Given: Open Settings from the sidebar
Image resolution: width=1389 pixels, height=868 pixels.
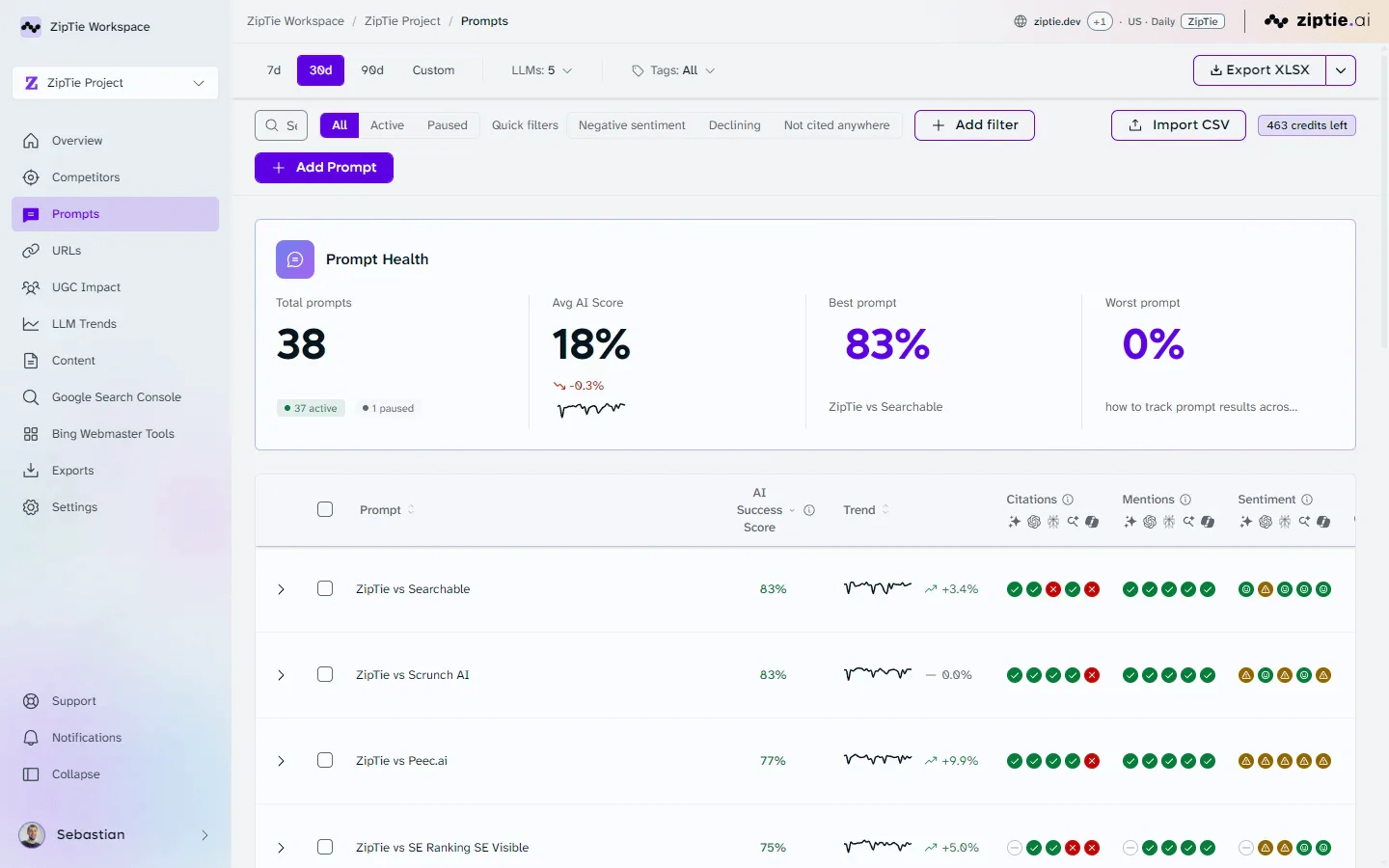Looking at the screenshot, I should click(x=115, y=507).
